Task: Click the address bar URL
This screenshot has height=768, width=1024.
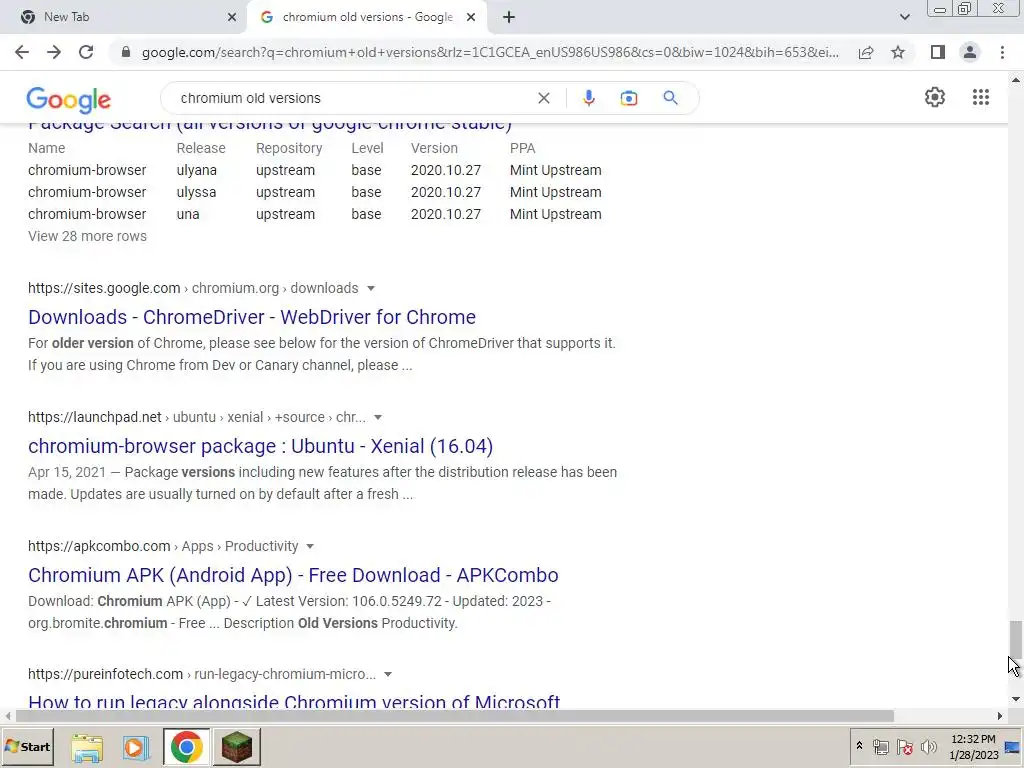Action: coord(490,52)
